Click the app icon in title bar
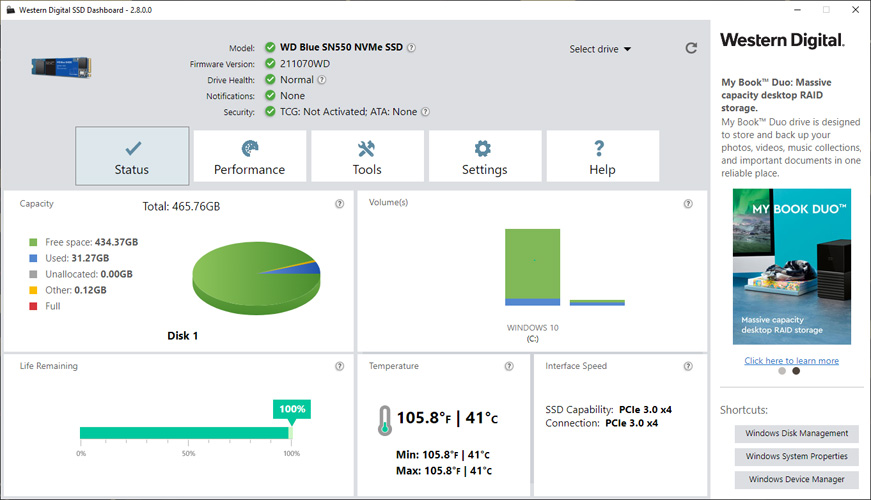871x500 pixels. pos(10,10)
